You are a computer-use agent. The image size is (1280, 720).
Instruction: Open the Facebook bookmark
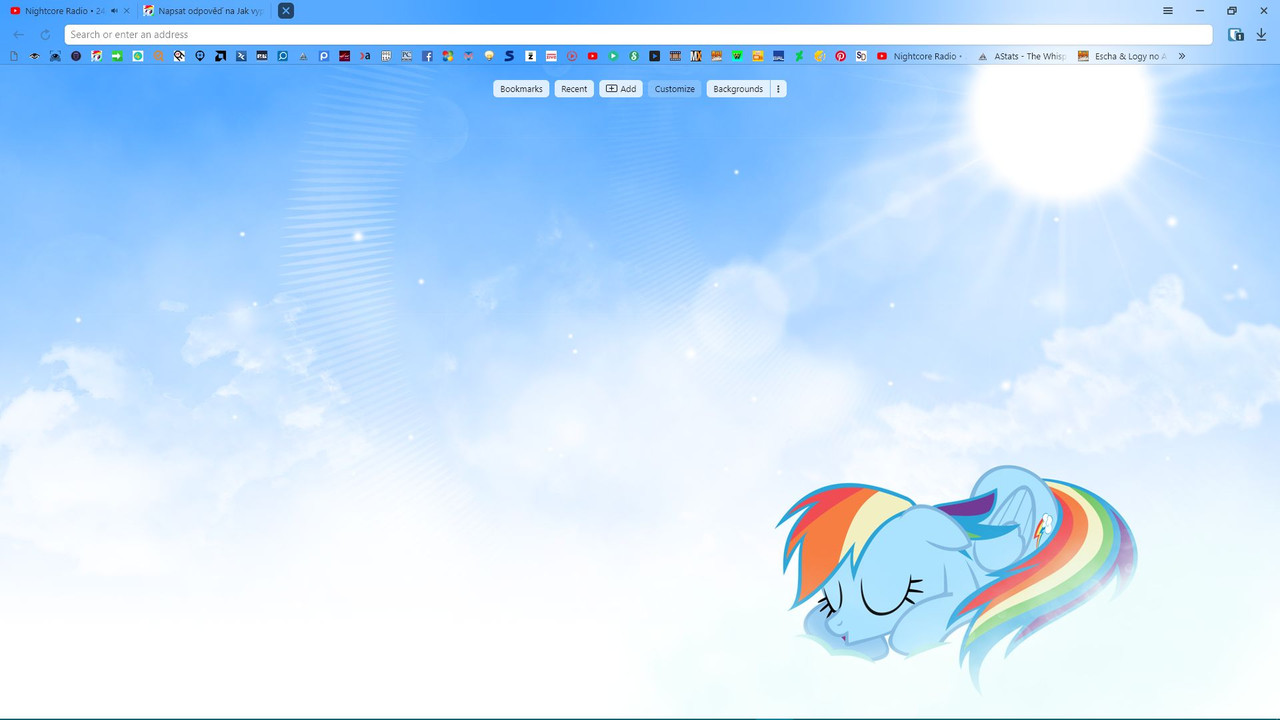coord(427,56)
